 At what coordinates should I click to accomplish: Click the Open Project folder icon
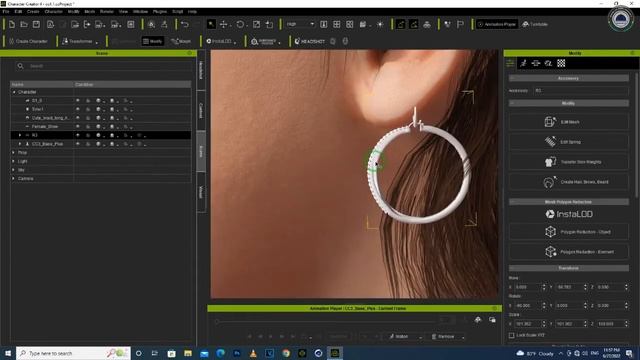24,24
